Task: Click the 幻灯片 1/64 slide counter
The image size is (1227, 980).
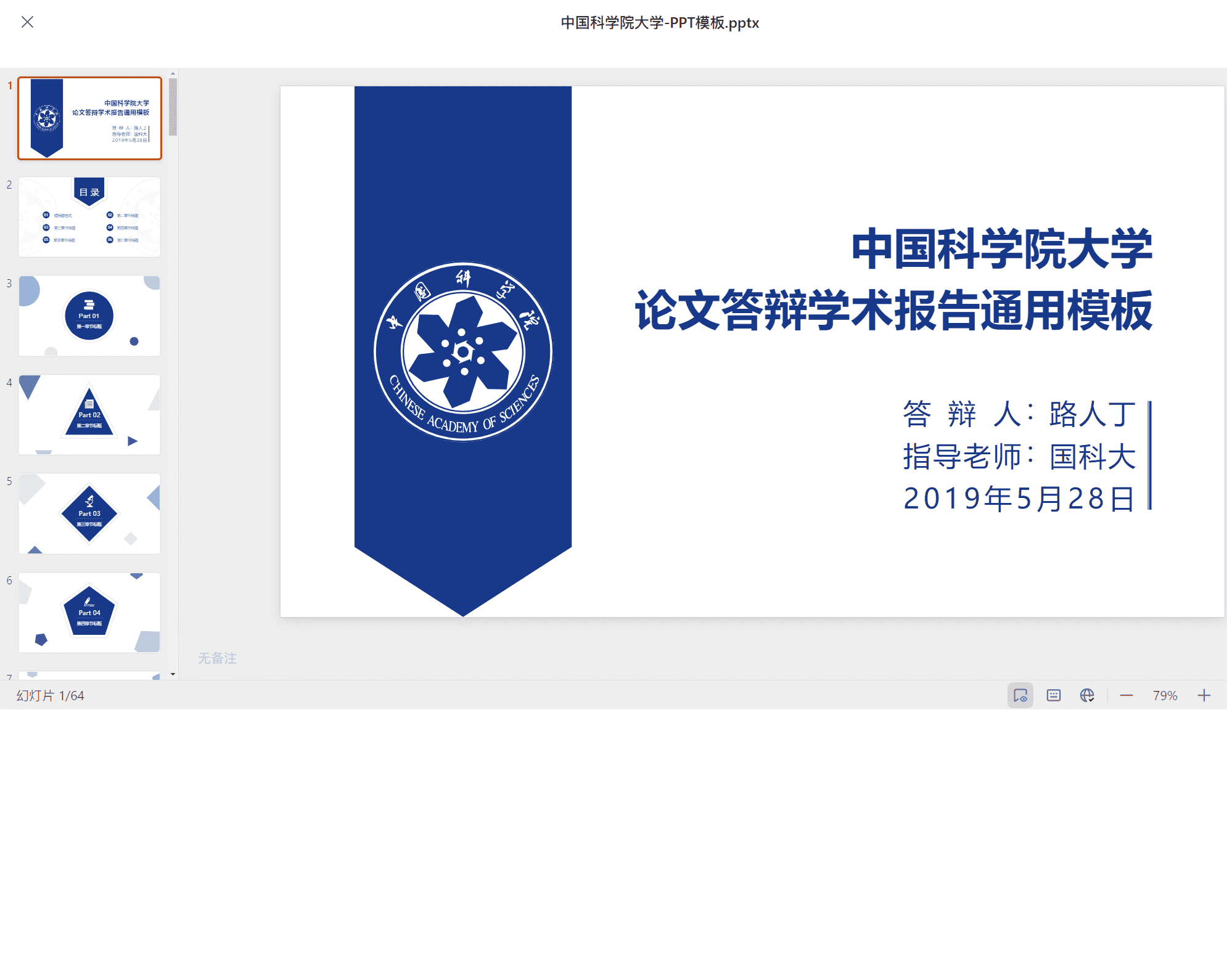Action: coord(50,695)
